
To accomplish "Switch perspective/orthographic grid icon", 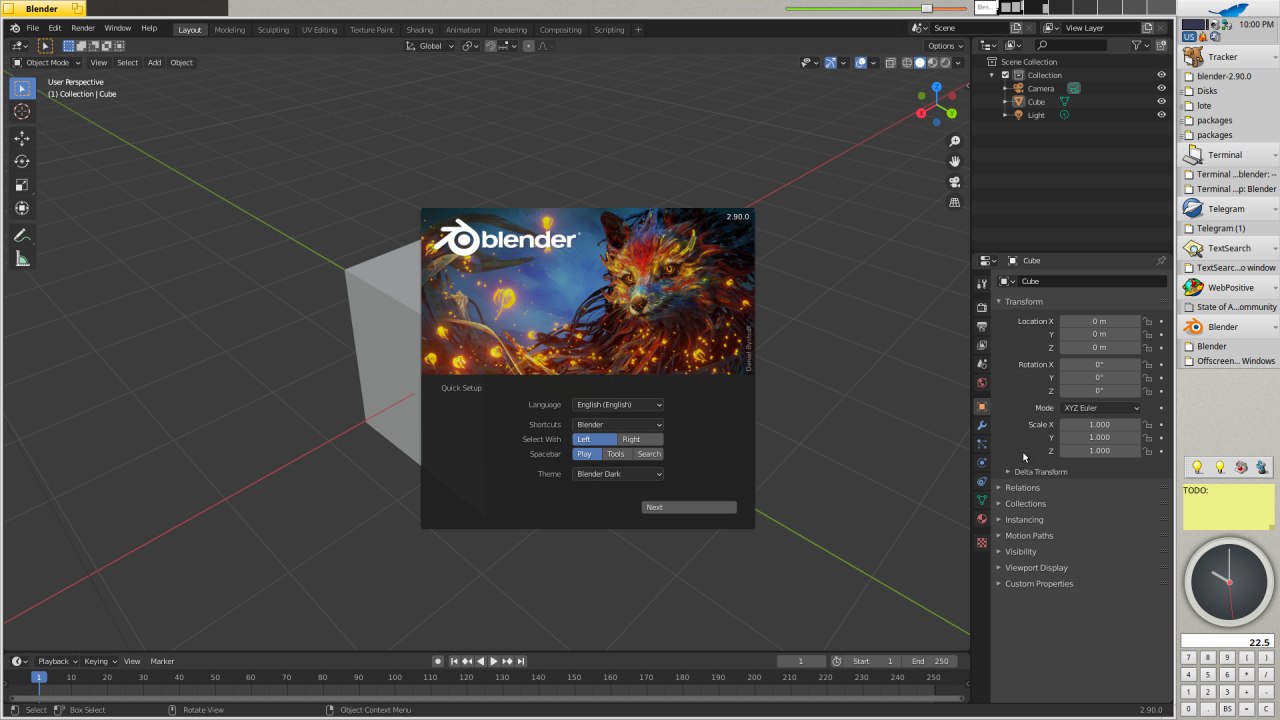I will (954, 202).
